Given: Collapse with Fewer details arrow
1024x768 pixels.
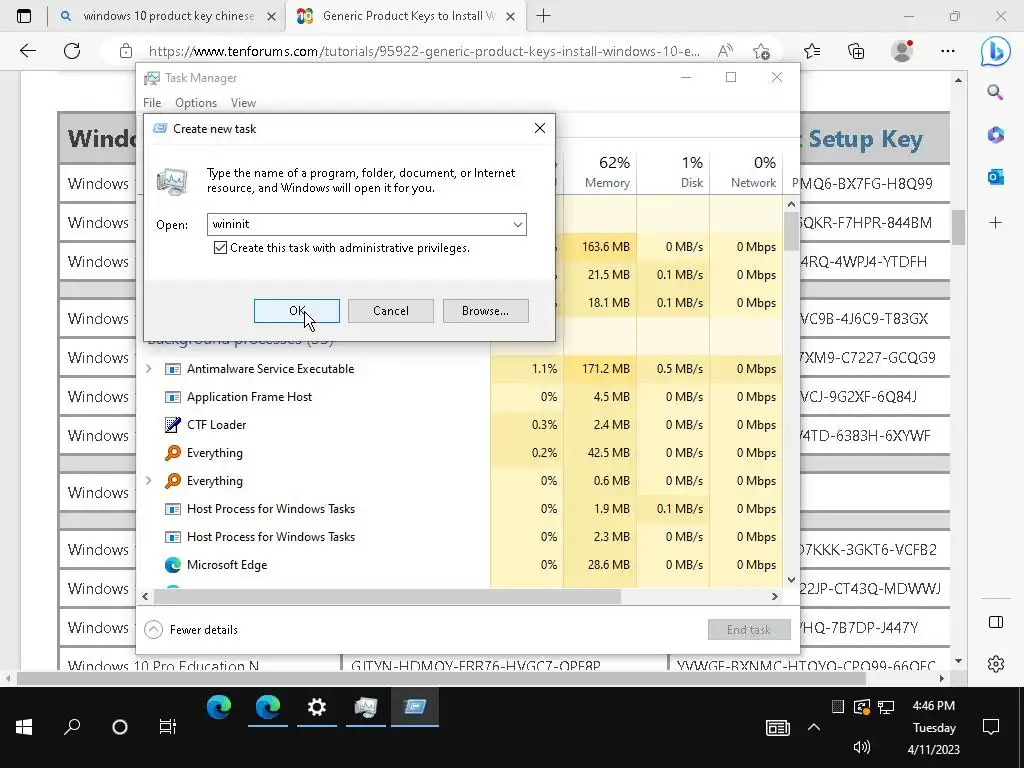Looking at the screenshot, I should pos(153,630).
